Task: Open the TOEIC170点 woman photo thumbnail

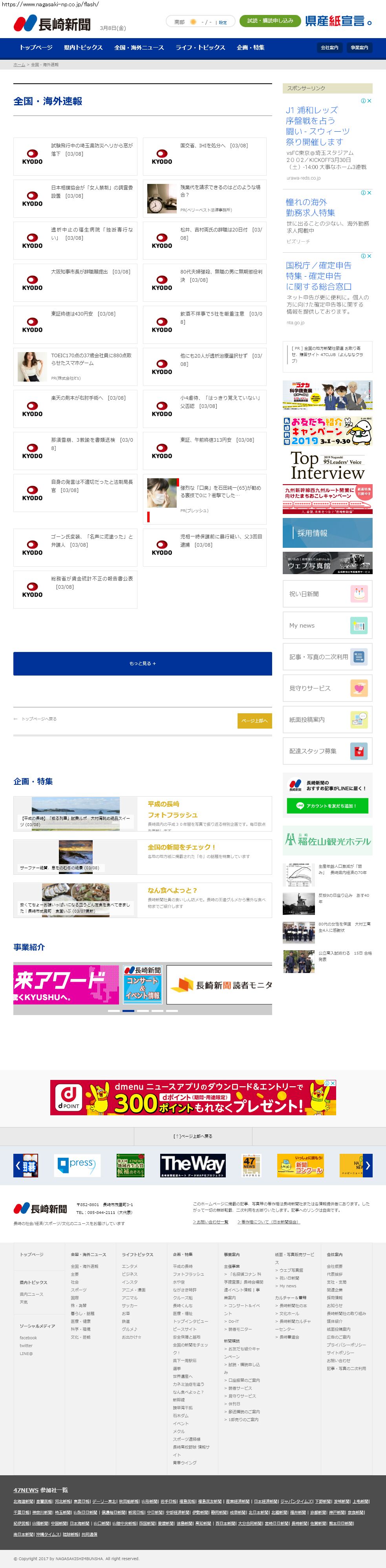Action: (32, 367)
